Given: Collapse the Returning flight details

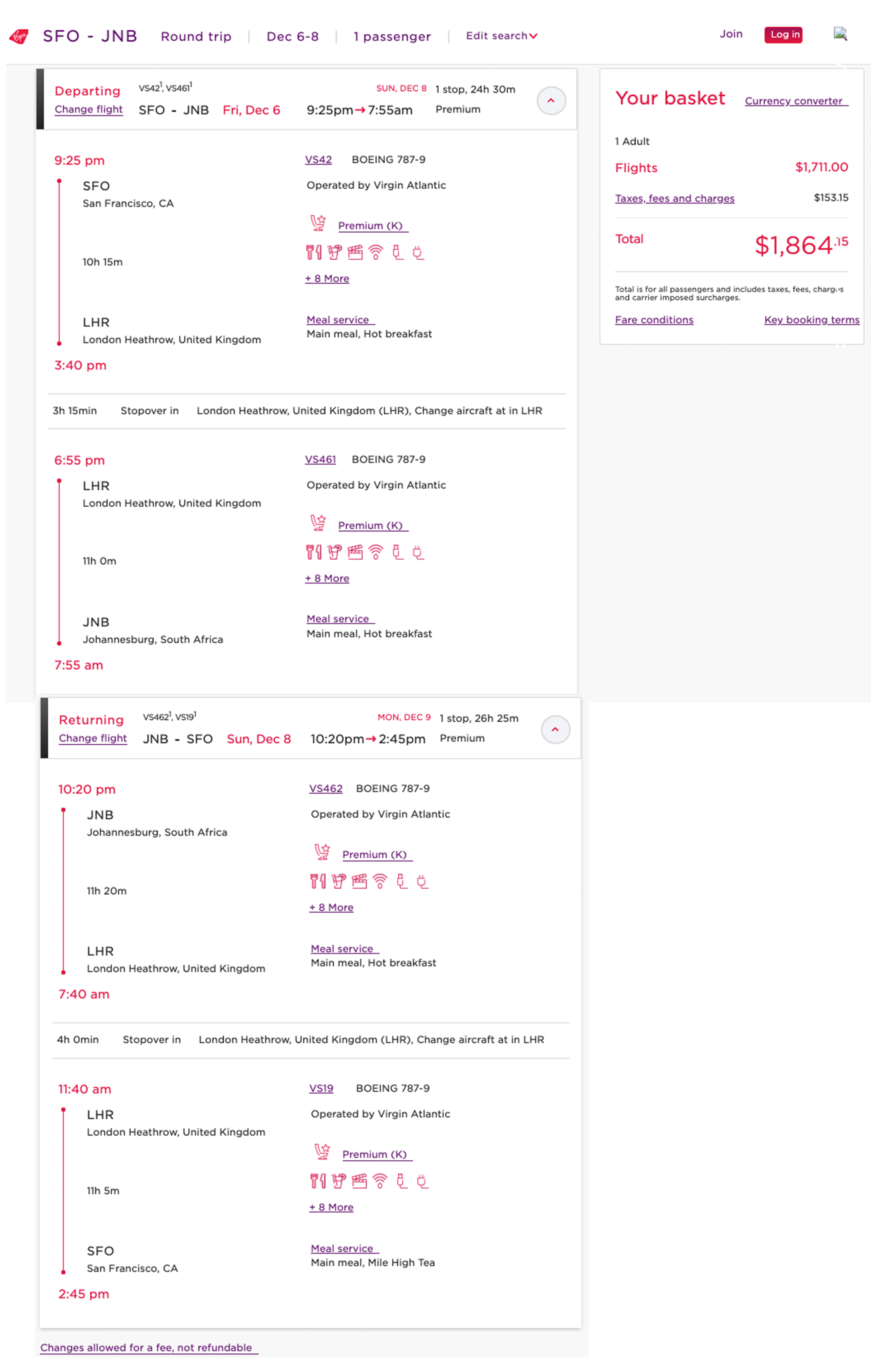Looking at the screenshot, I should pyautogui.click(x=555, y=729).
